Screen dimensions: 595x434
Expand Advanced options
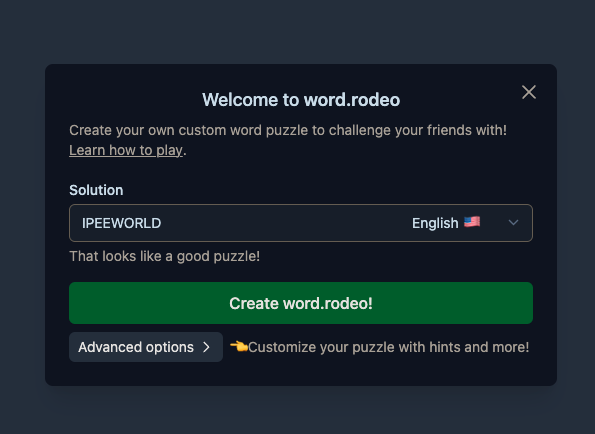click(x=146, y=347)
